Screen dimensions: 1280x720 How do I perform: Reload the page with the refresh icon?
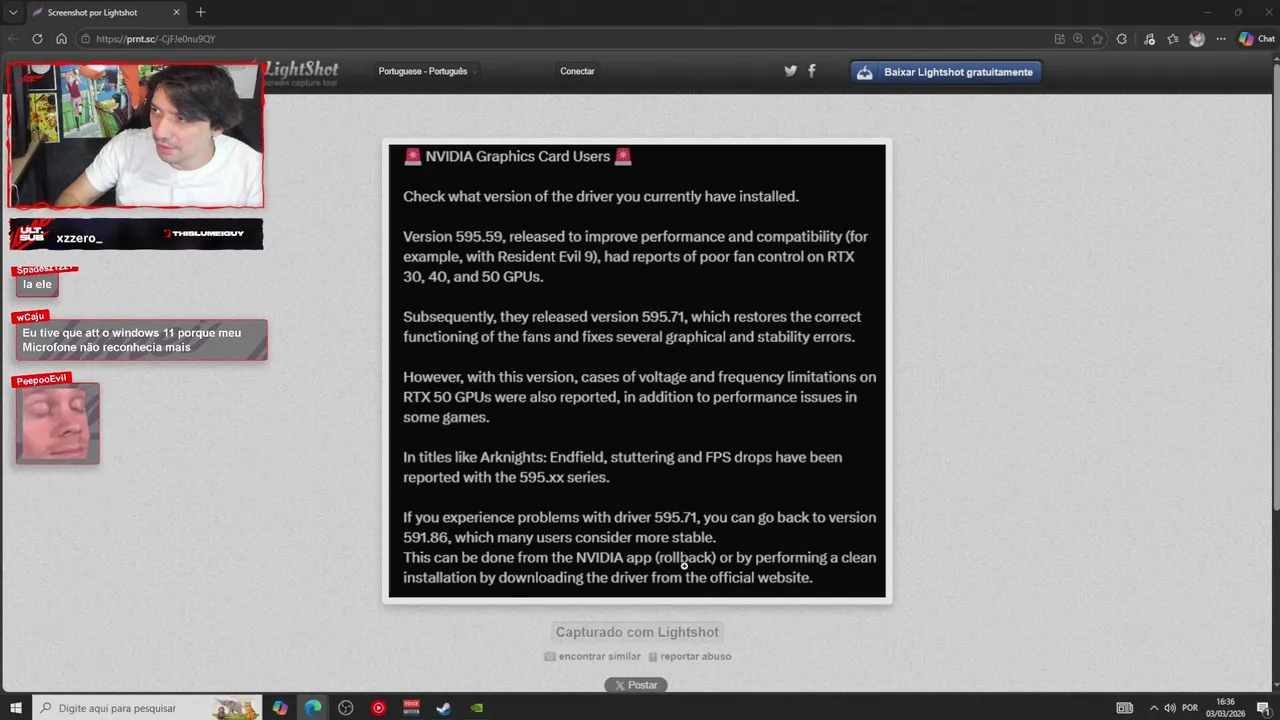click(x=37, y=39)
